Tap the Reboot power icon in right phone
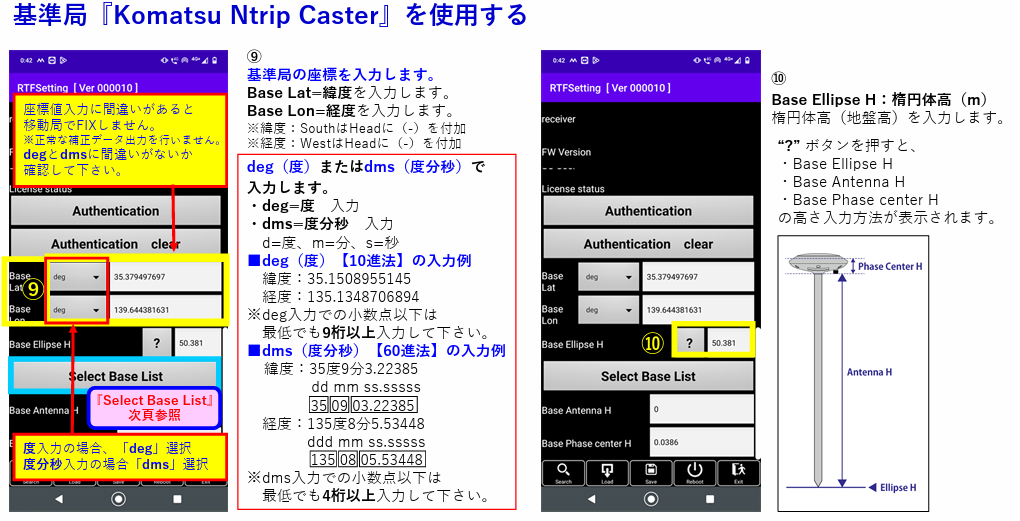Screen dimensions: 1020x521 (695, 473)
